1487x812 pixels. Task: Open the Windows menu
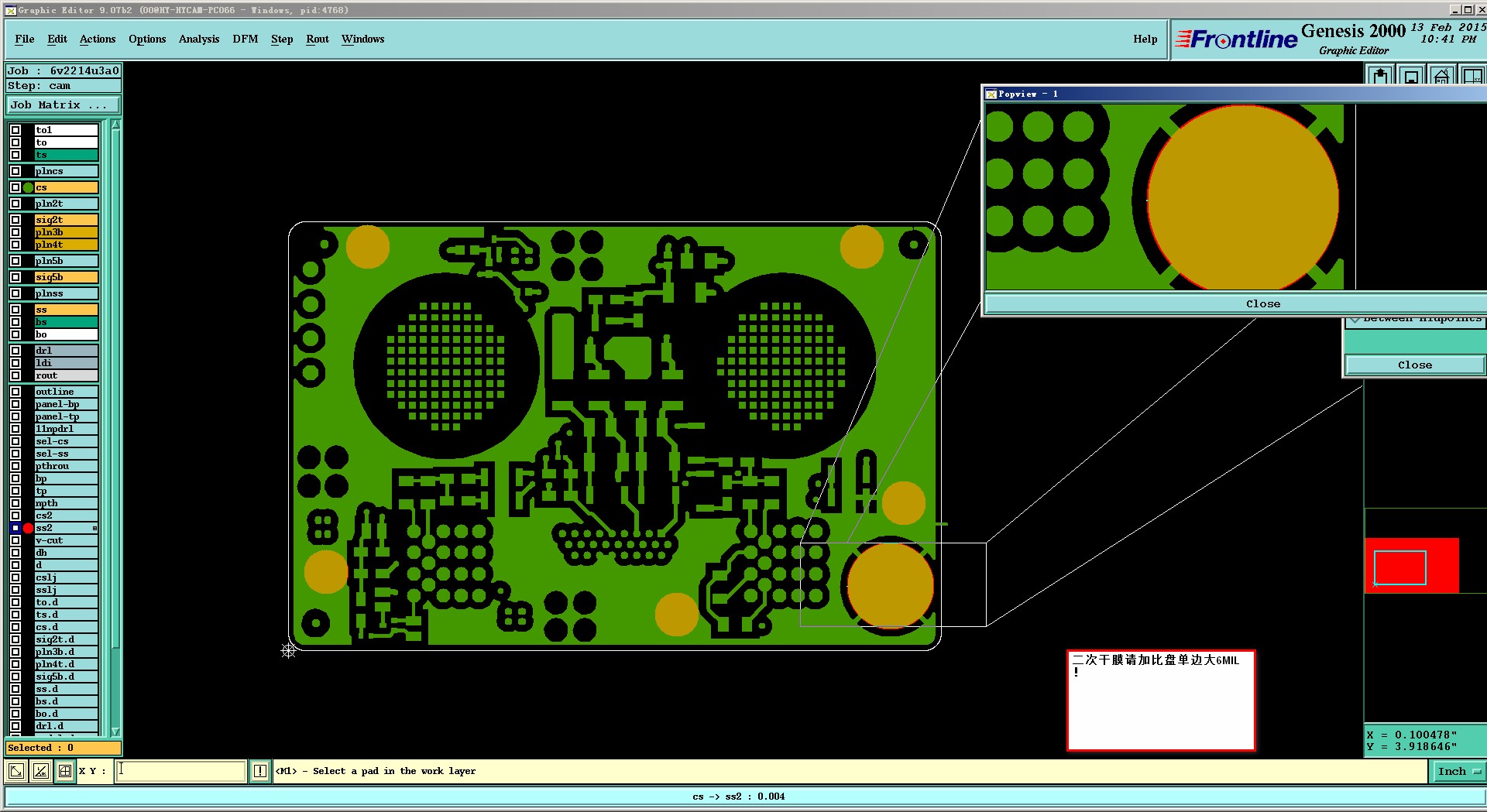363,39
